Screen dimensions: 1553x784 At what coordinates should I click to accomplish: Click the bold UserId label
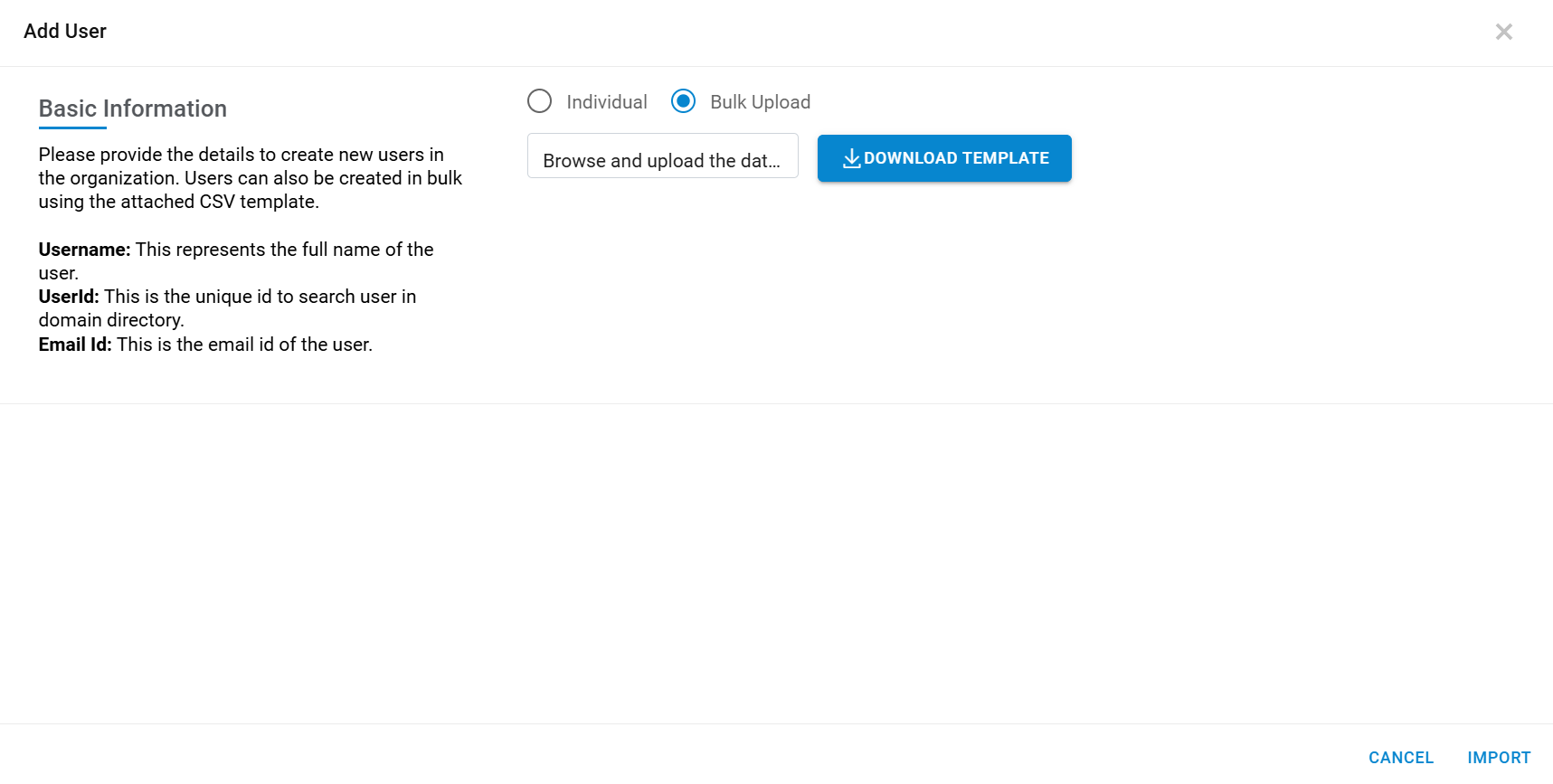pos(69,297)
